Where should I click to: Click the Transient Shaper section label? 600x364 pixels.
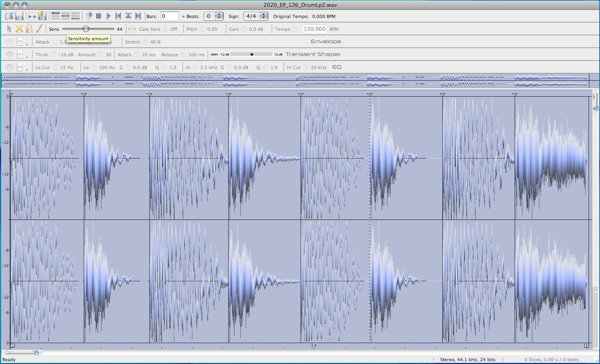click(x=313, y=54)
